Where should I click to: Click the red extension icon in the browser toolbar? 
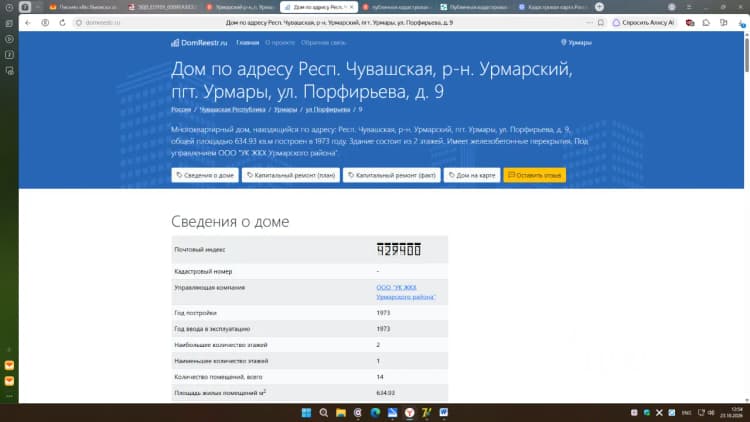690,22
